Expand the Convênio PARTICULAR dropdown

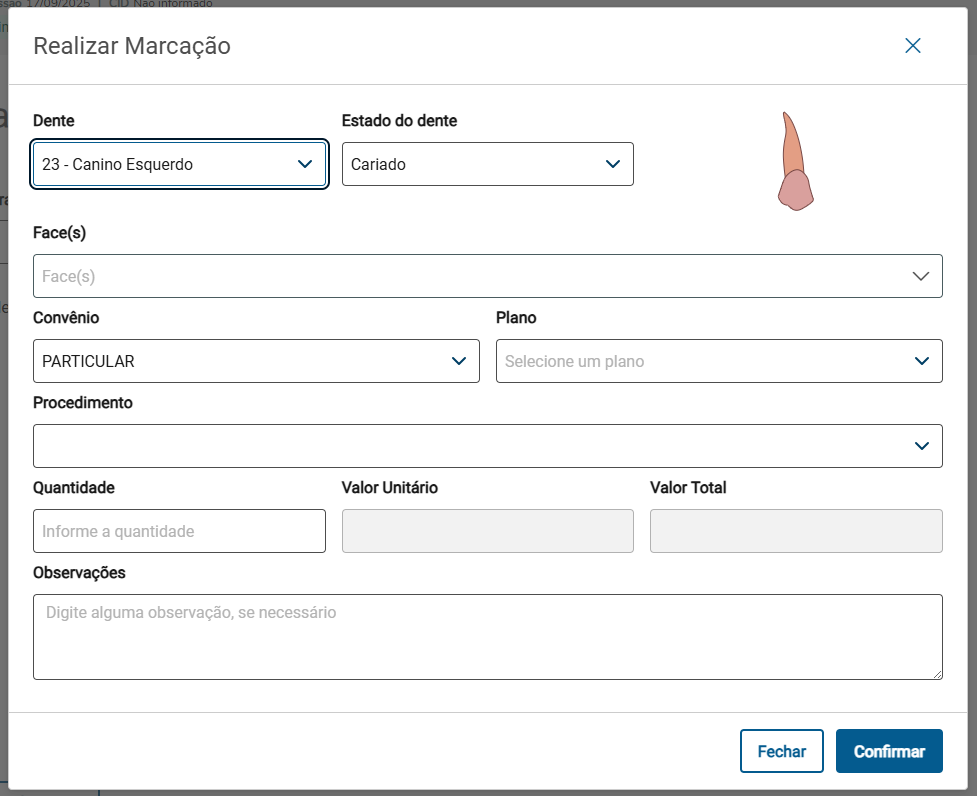[x=459, y=361]
